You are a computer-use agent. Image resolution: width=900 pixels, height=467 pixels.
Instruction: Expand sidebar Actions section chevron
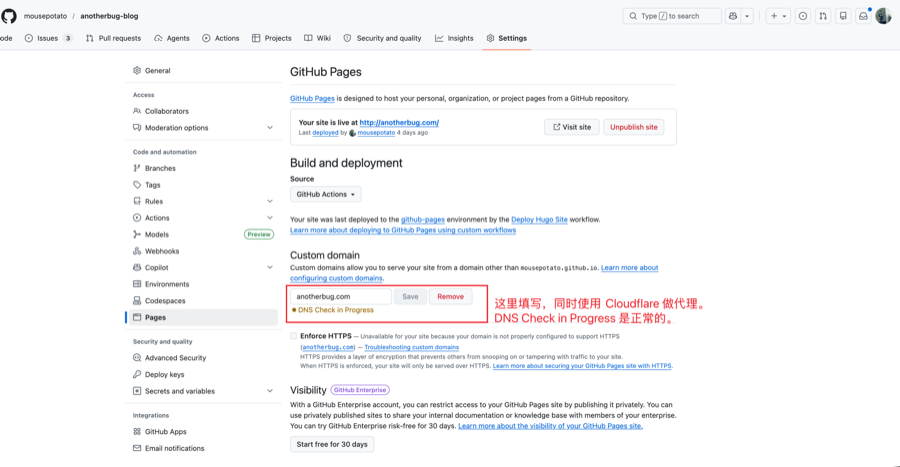270,218
